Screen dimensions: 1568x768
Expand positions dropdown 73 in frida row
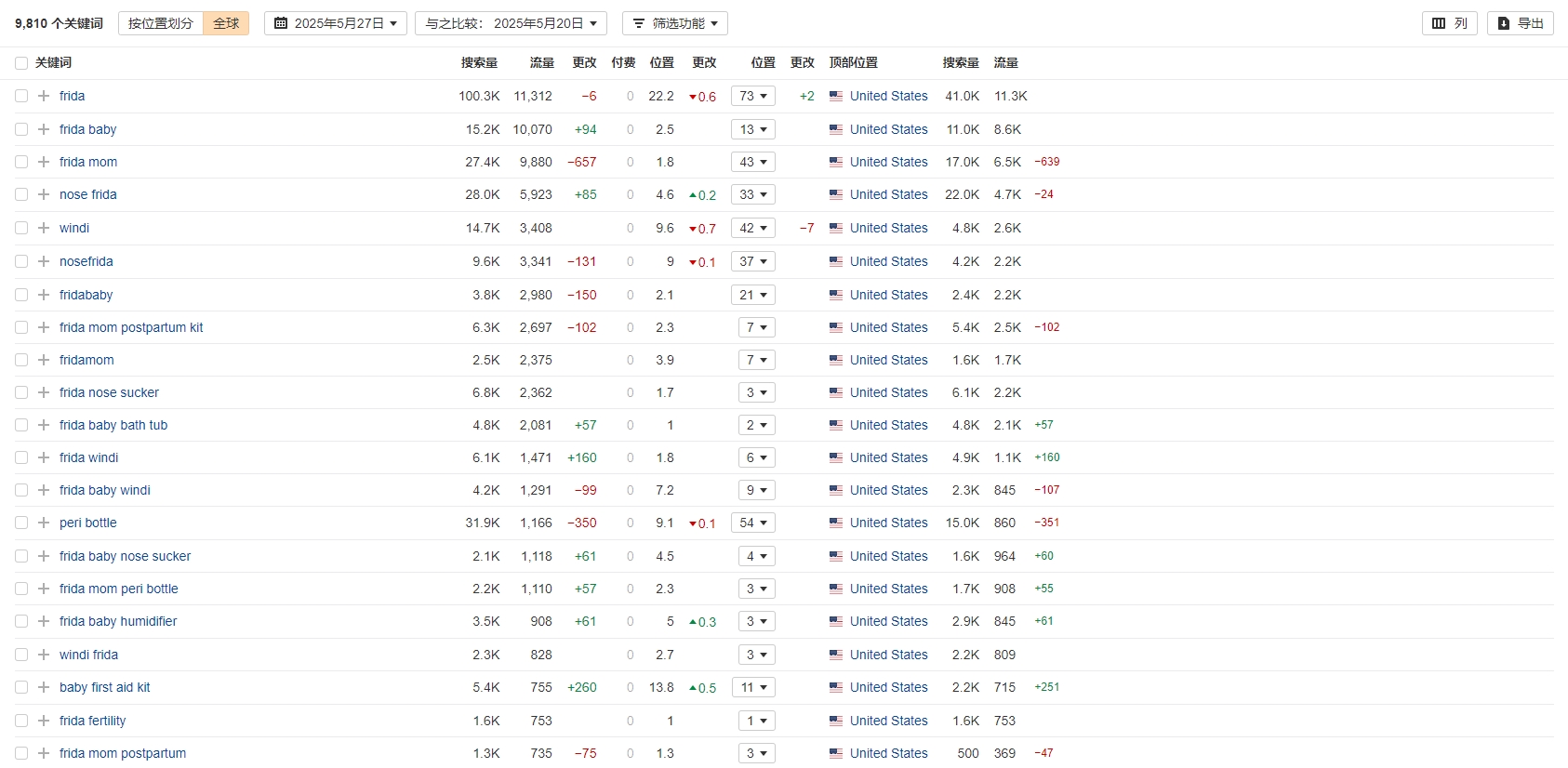click(x=753, y=96)
